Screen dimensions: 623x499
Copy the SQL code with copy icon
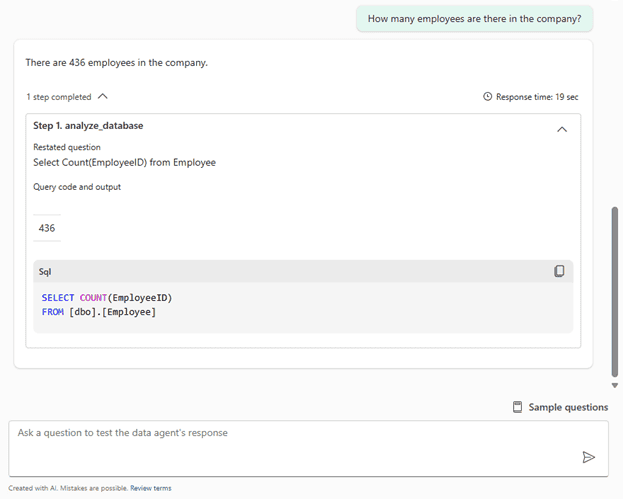tap(559, 271)
